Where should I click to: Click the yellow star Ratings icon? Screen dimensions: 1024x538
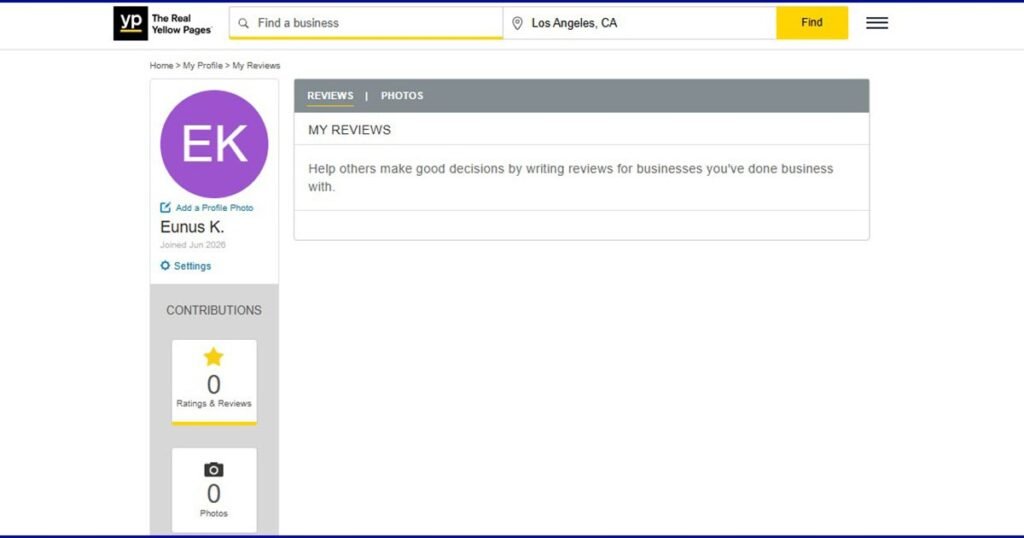[x=214, y=357]
